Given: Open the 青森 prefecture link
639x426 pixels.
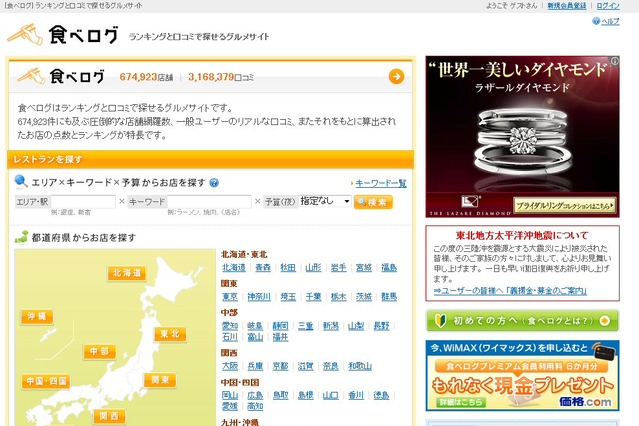Looking at the screenshot, I should coord(263,267).
